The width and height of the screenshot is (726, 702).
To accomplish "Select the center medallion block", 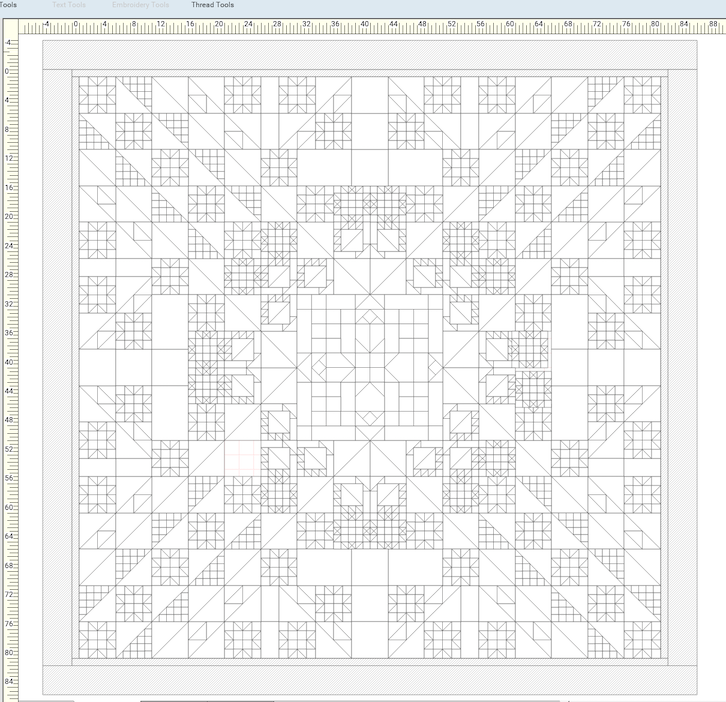I will pos(369,368).
